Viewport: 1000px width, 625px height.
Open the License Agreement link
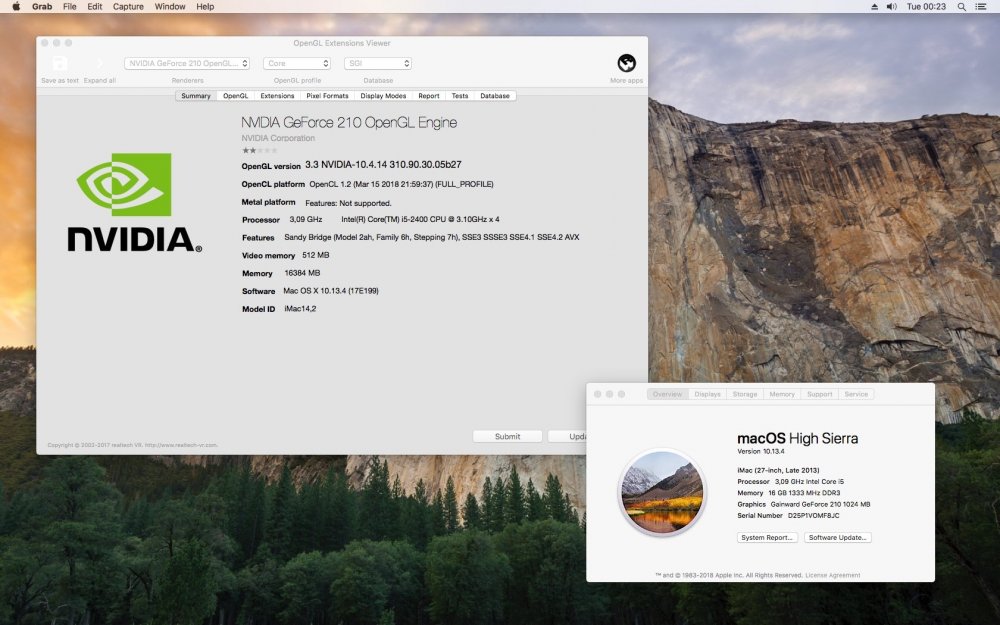click(x=833, y=575)
